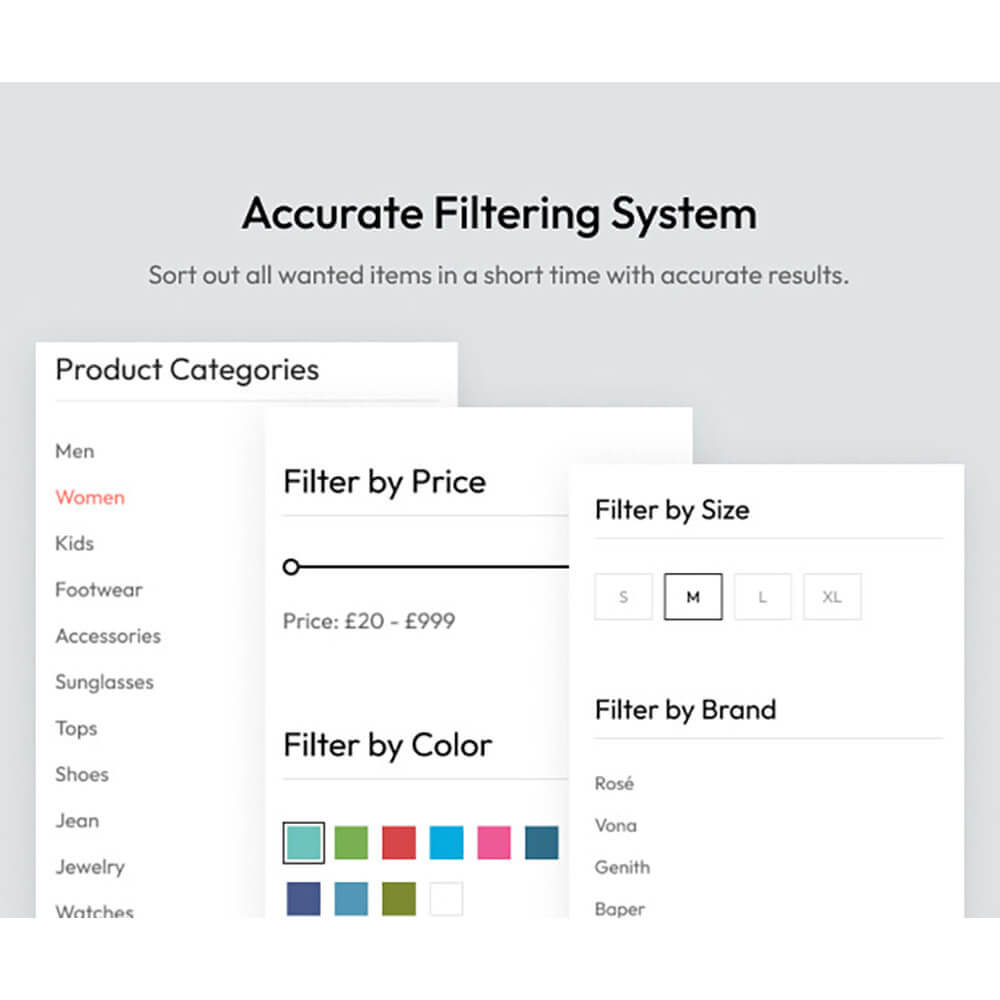Select the white color swatch
The width and height of the screenshot is (1000, 1000).
pos(446,899)
